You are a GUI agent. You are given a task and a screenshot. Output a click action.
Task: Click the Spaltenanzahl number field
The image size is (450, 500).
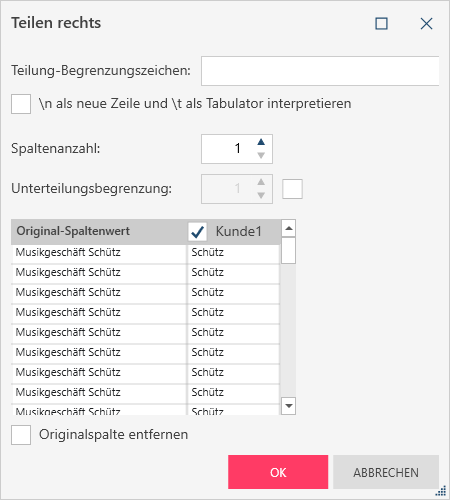pyautogui.click(x=228, y=149)
